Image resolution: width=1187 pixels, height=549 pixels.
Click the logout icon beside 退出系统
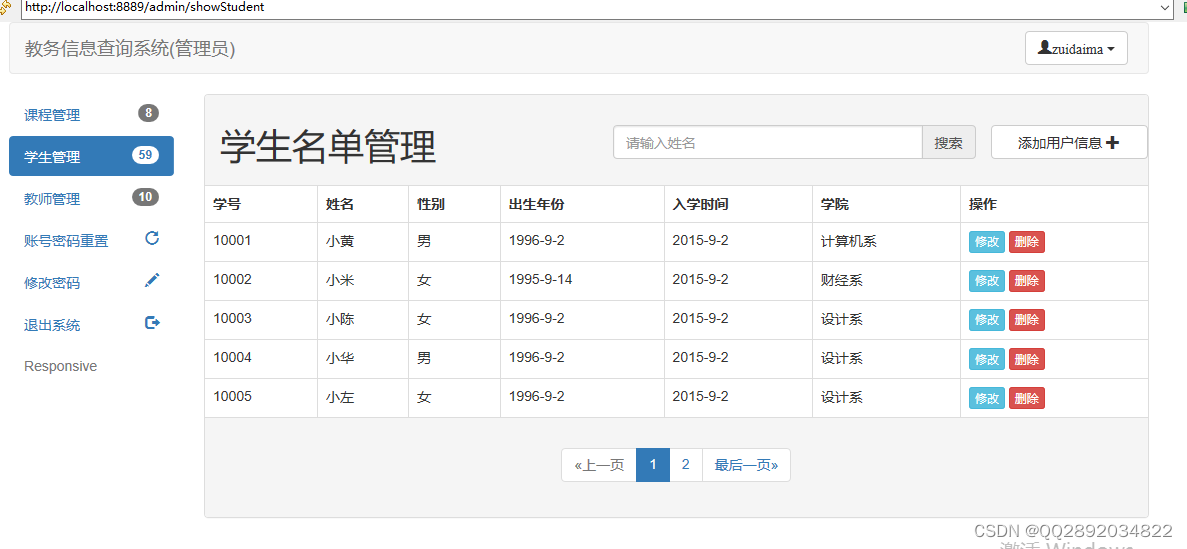pos(152,323)
